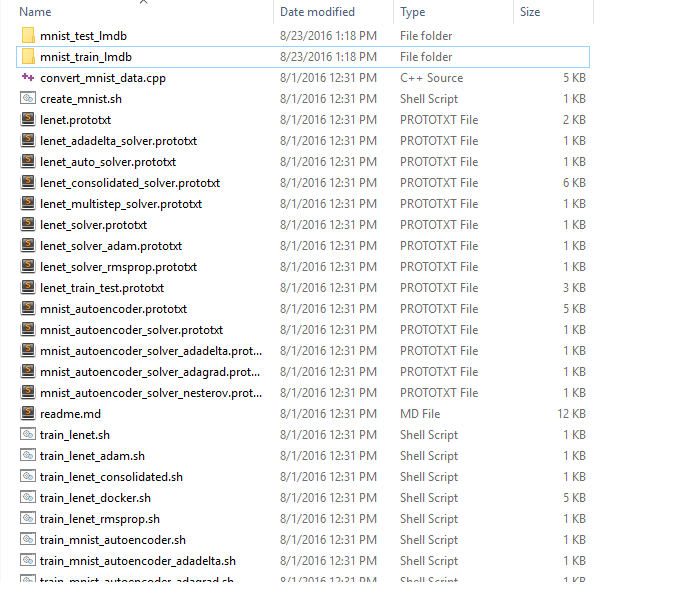Click the lenet_adadelta_solver.prototxt file icon

[28, 140]
